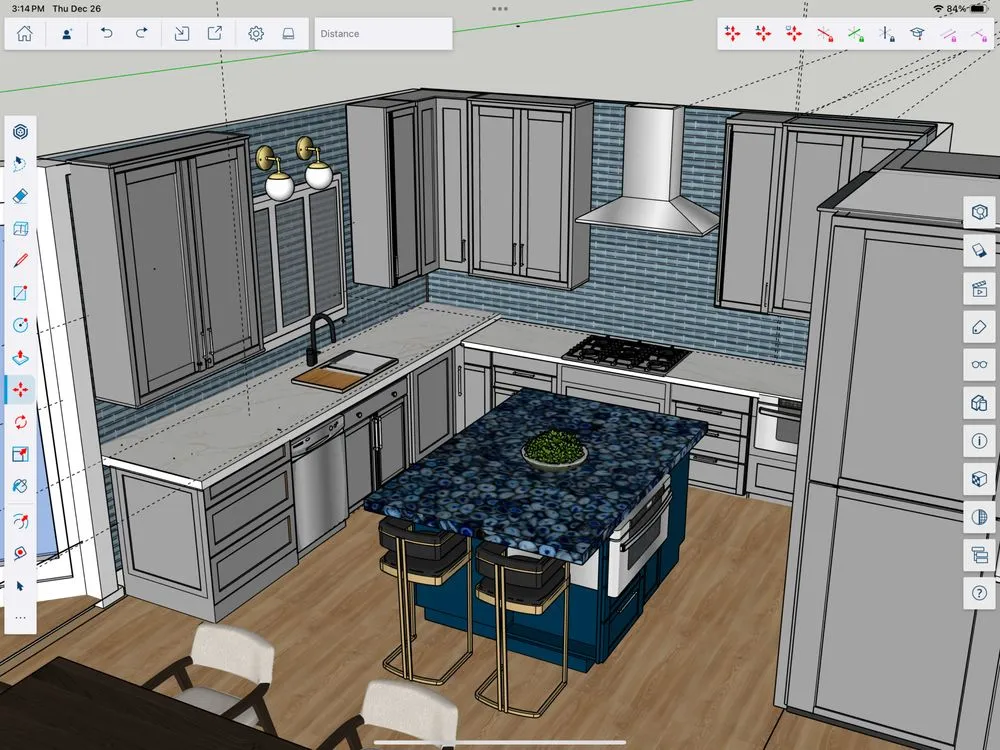
Task: Go to the Home screen
Action: point(25,34)
